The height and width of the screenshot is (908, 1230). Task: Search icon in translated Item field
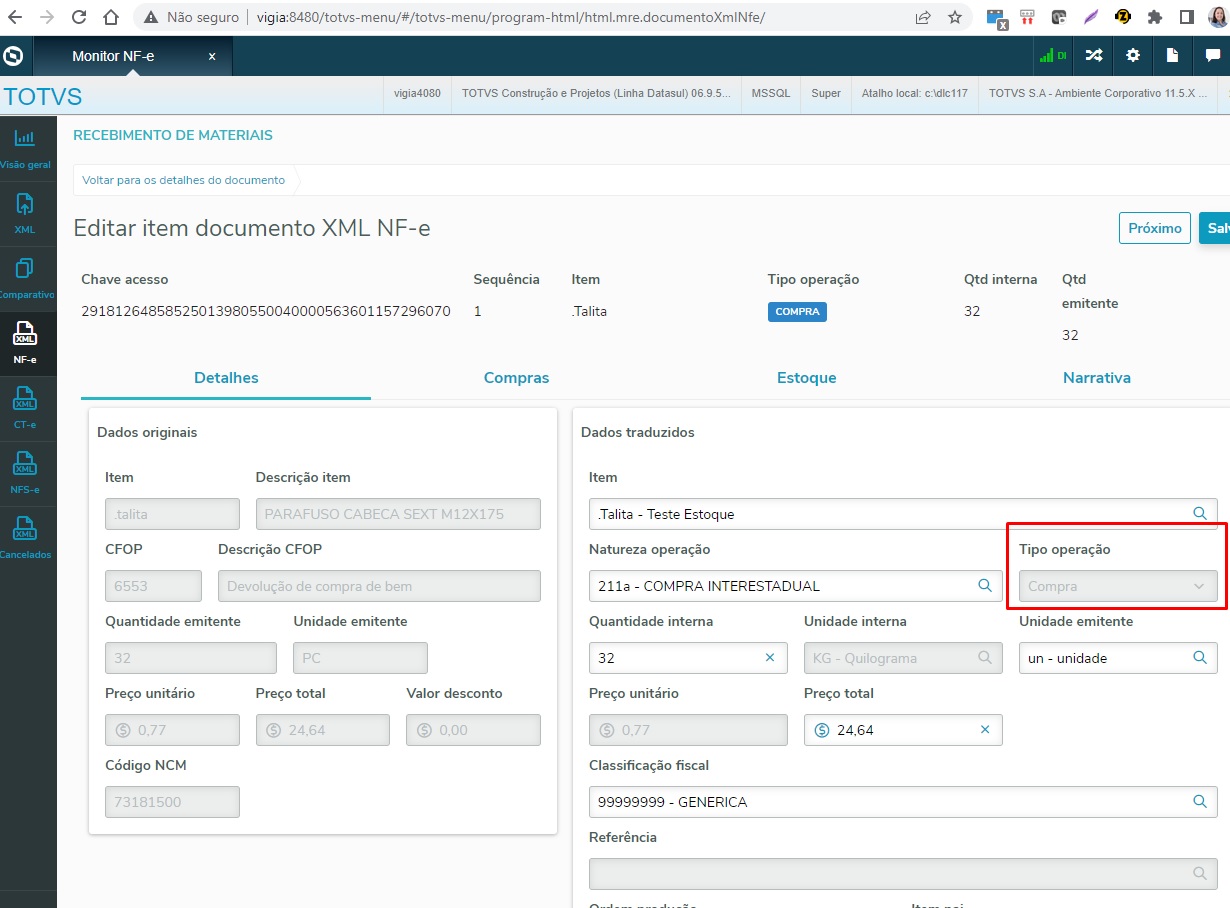1200,513
